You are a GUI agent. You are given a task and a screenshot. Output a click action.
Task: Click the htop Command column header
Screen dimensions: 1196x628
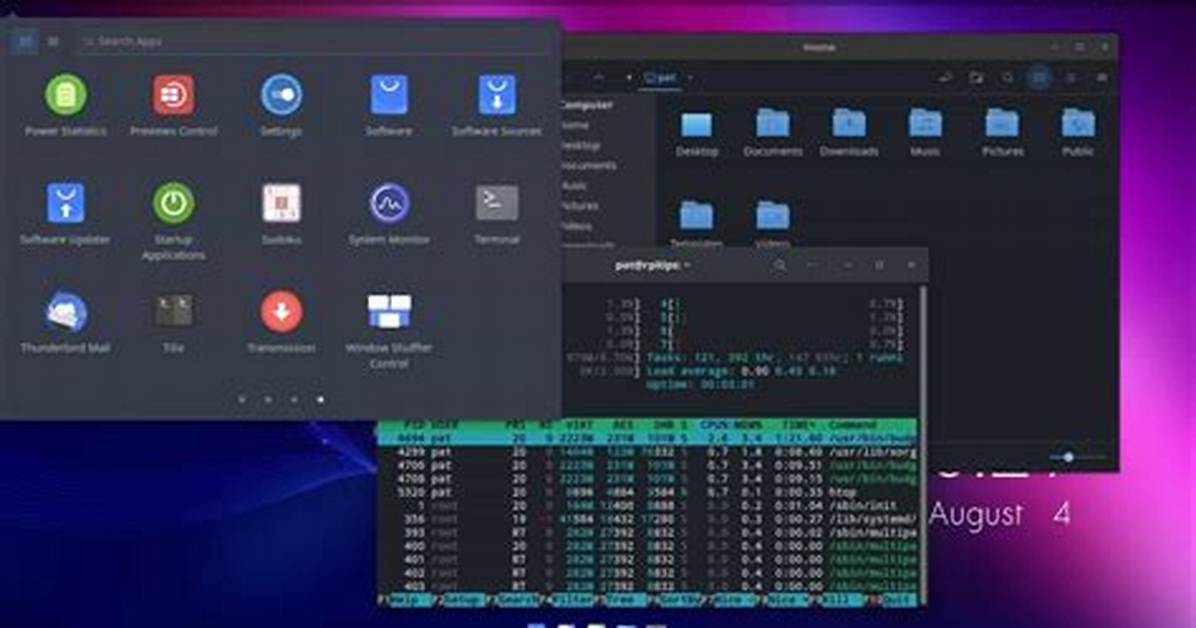click(x=852, y=425)
